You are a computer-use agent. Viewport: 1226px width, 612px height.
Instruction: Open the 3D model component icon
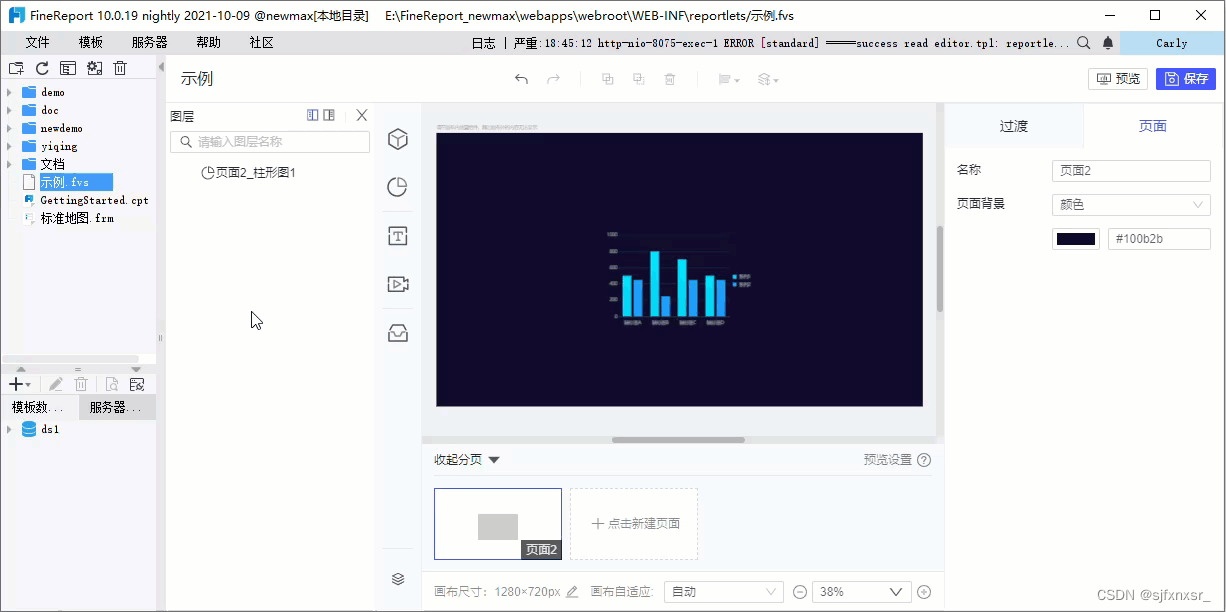click(x=398, y=139)
